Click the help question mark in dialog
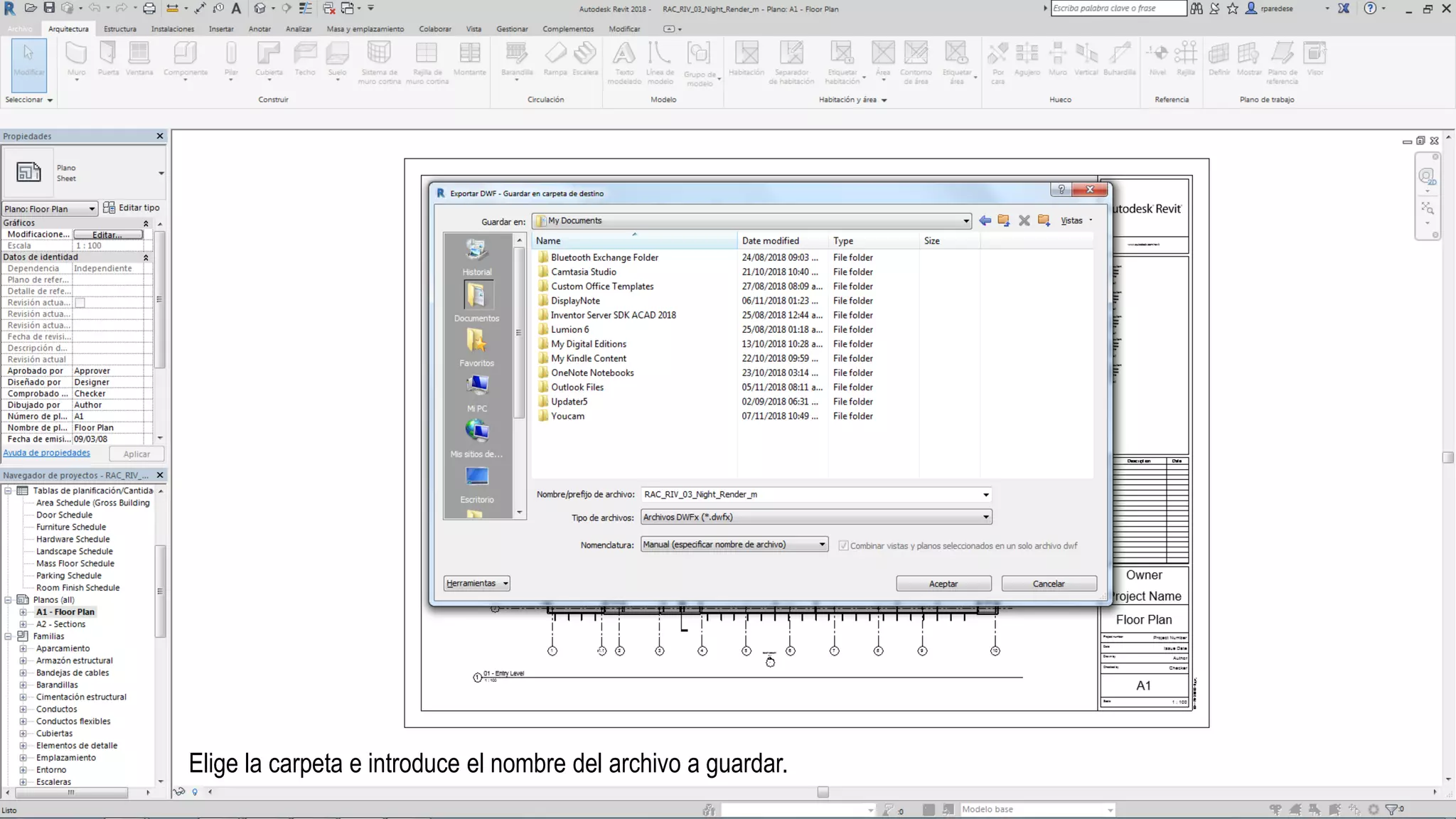Viewport: 1456px width, 819px height. pos(1061,189)
